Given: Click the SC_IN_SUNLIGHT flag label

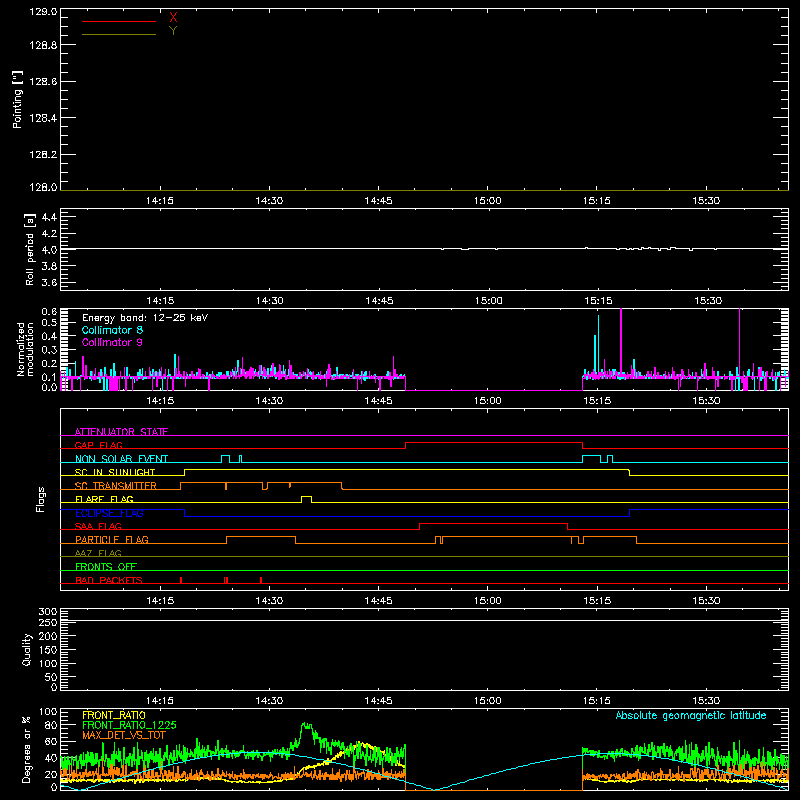Looking at the screenshot, I should pos(115,472).
